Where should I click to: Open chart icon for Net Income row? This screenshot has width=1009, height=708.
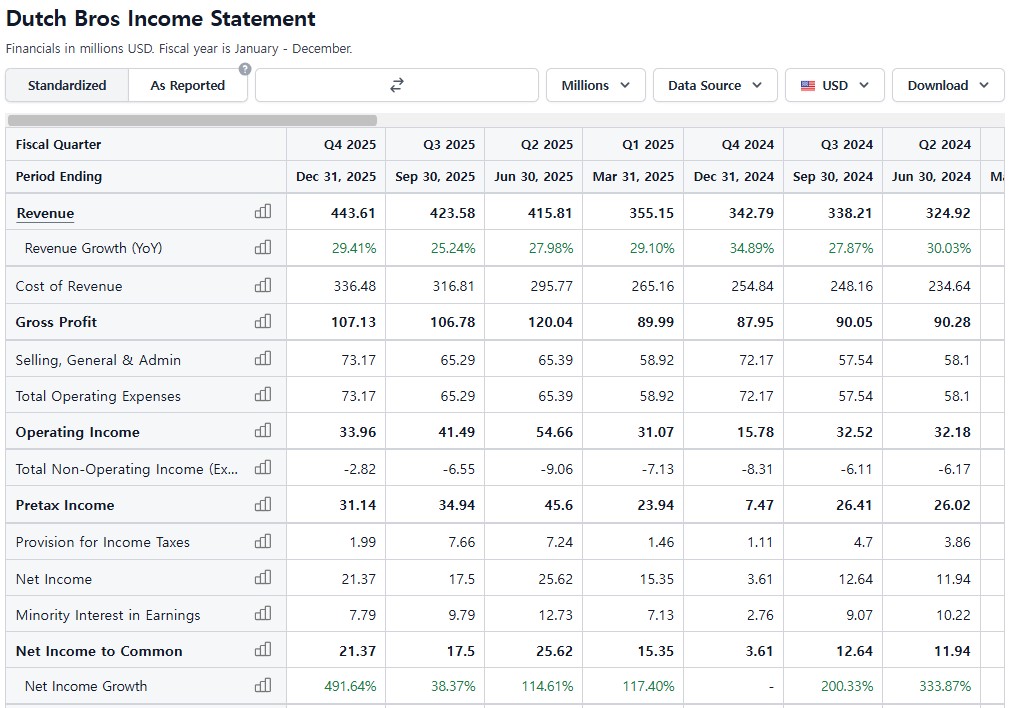tap(263, 578)
